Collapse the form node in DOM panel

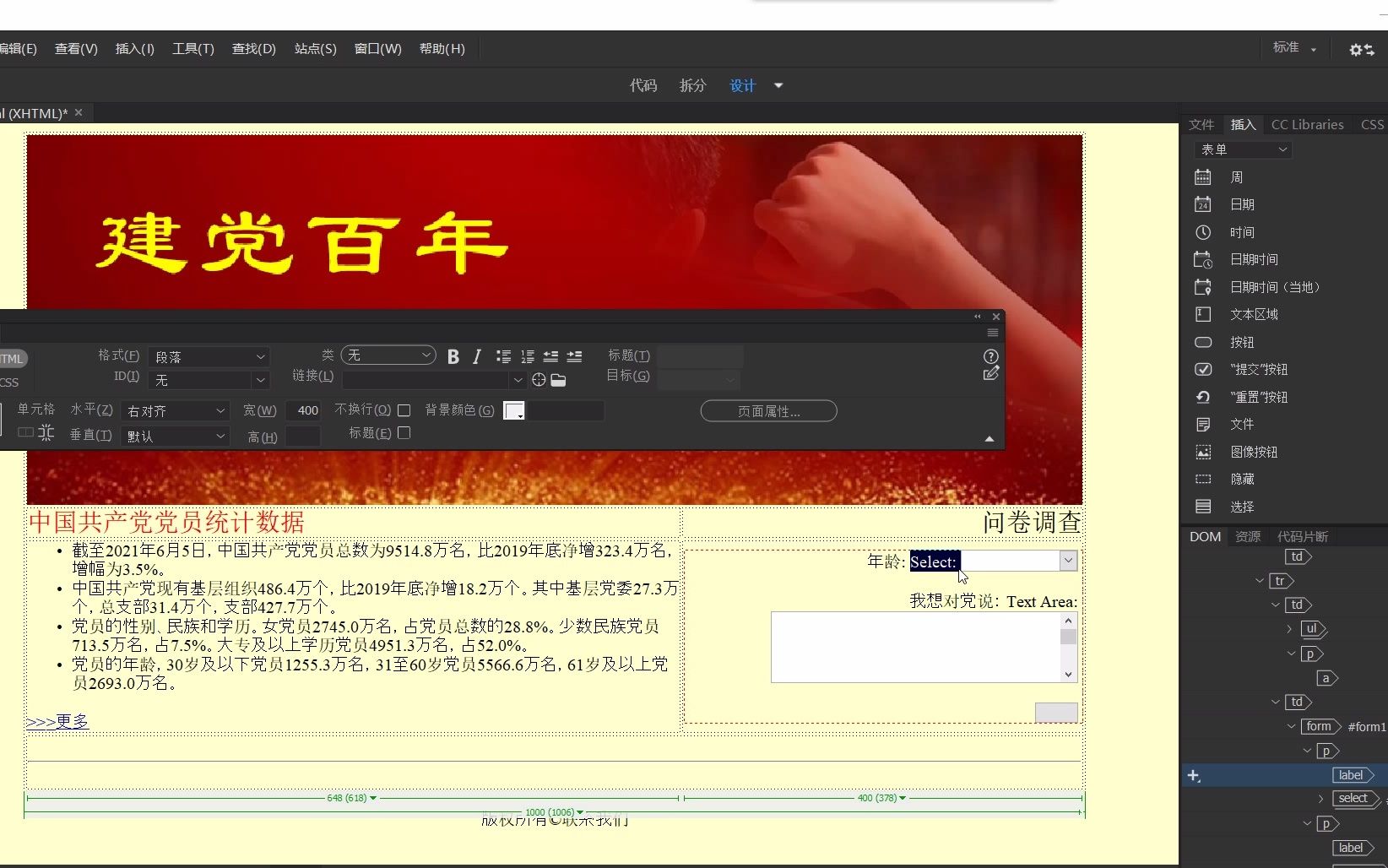pos(1291,726)
